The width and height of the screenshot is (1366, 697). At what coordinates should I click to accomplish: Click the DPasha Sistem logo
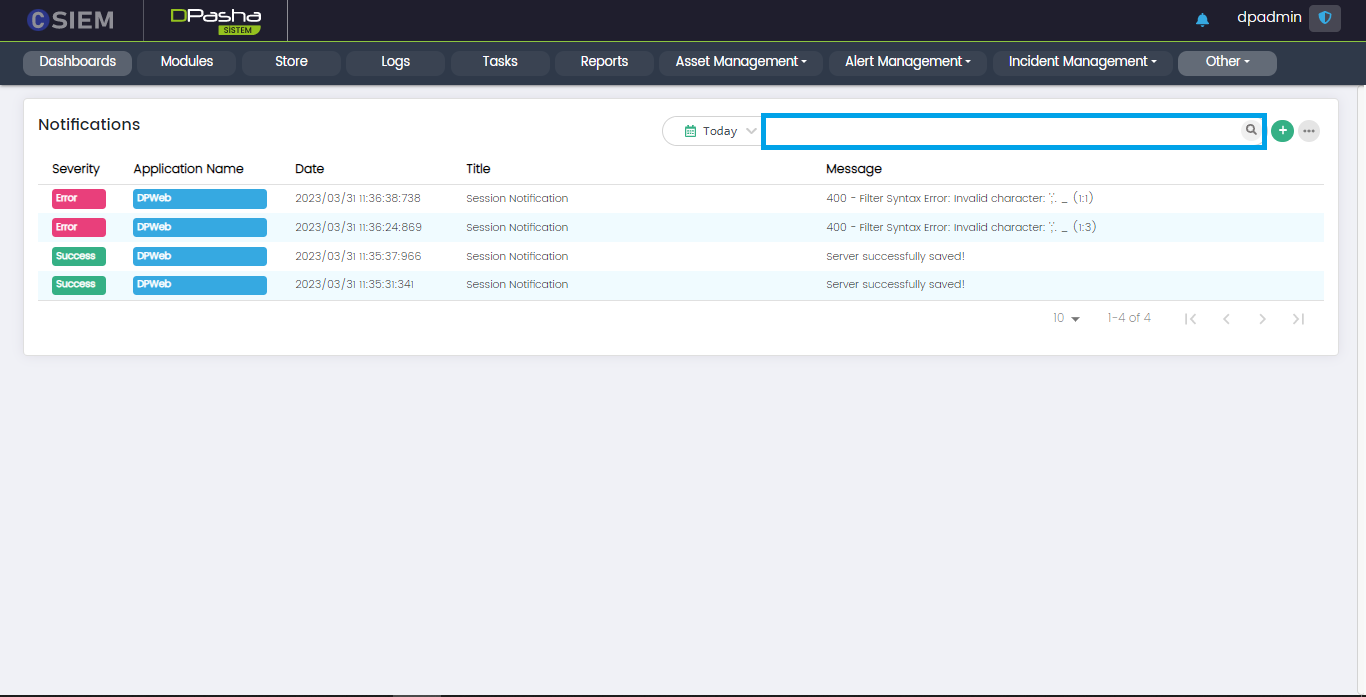pos(215,20)
